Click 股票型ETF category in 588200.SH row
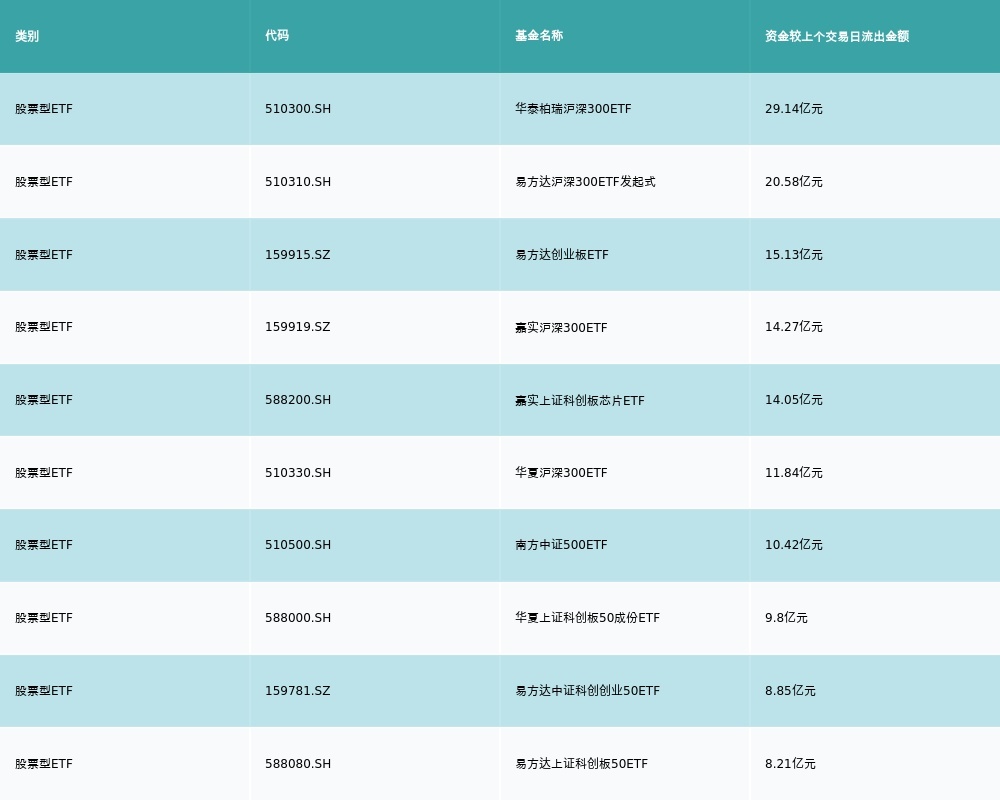Image resolution: width=1000 pixels, height=800 pixels. coord(44,400)
